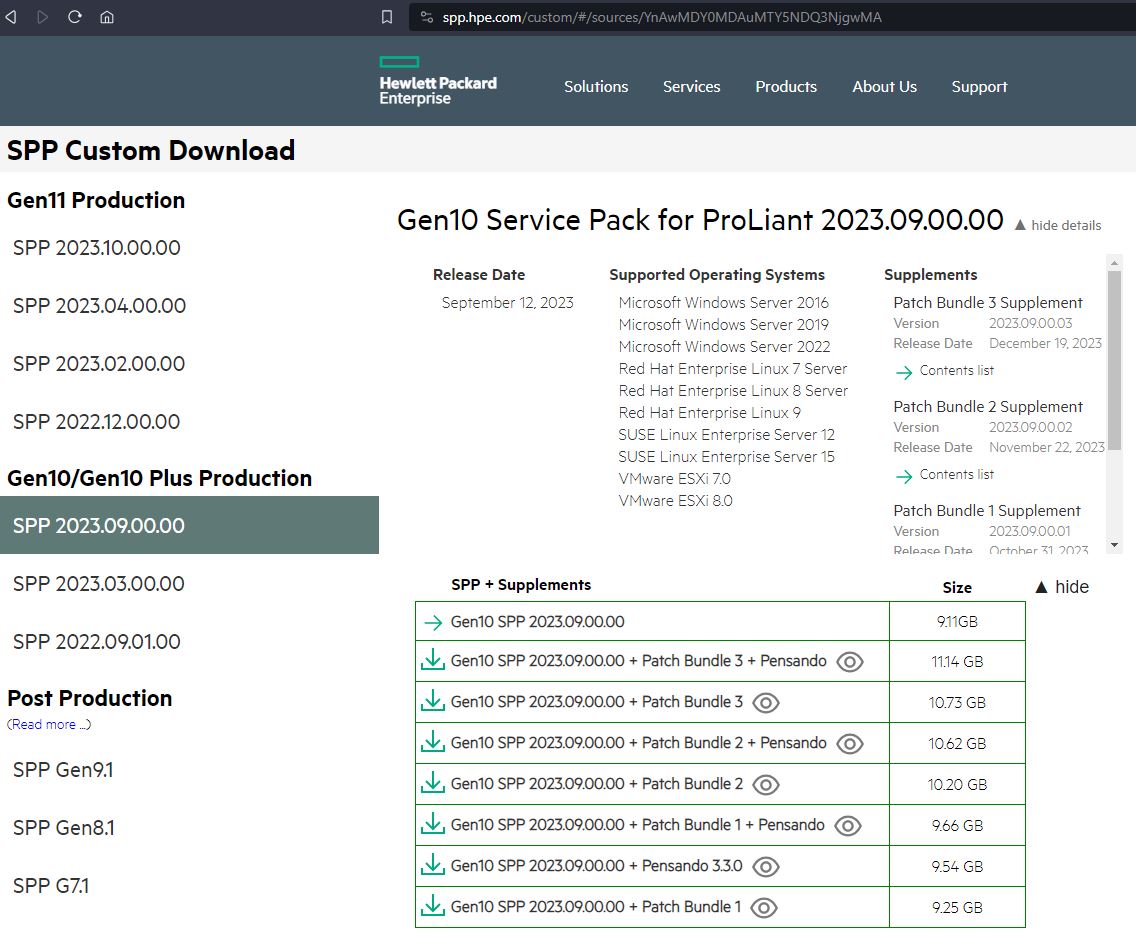Click download icon for Patch Bundle 3 + Pensando
The height and width of the screenshot is (944, 1136).
click(x=433, y=661)
